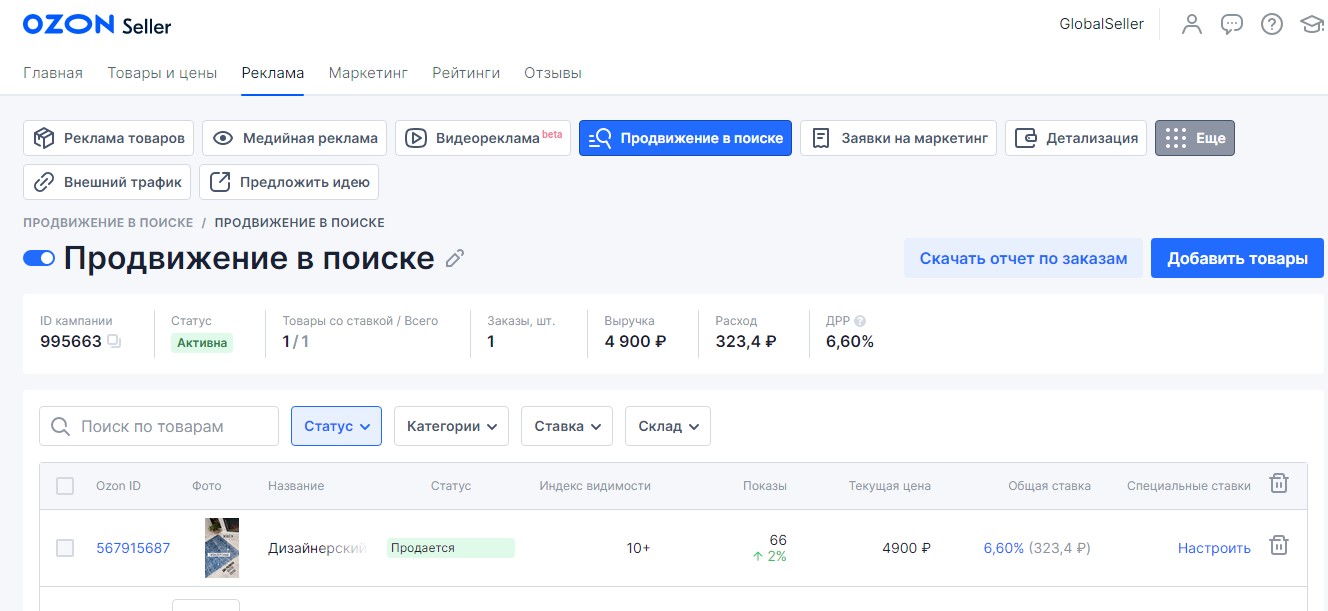Open Внешний трафик section
The width and height of the screenshot is (1328, 611).
[x=107, y=182]
